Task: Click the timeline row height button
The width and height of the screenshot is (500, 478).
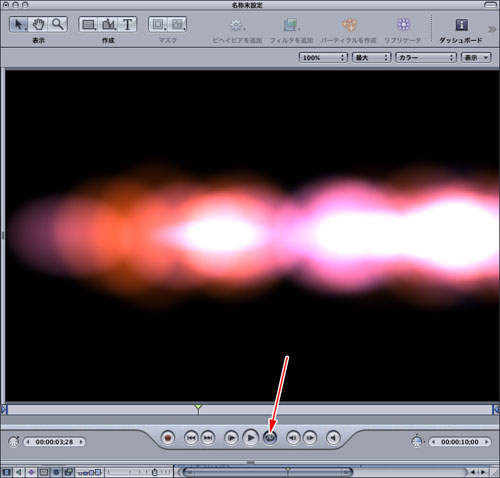Action: [x=89, y=472]
